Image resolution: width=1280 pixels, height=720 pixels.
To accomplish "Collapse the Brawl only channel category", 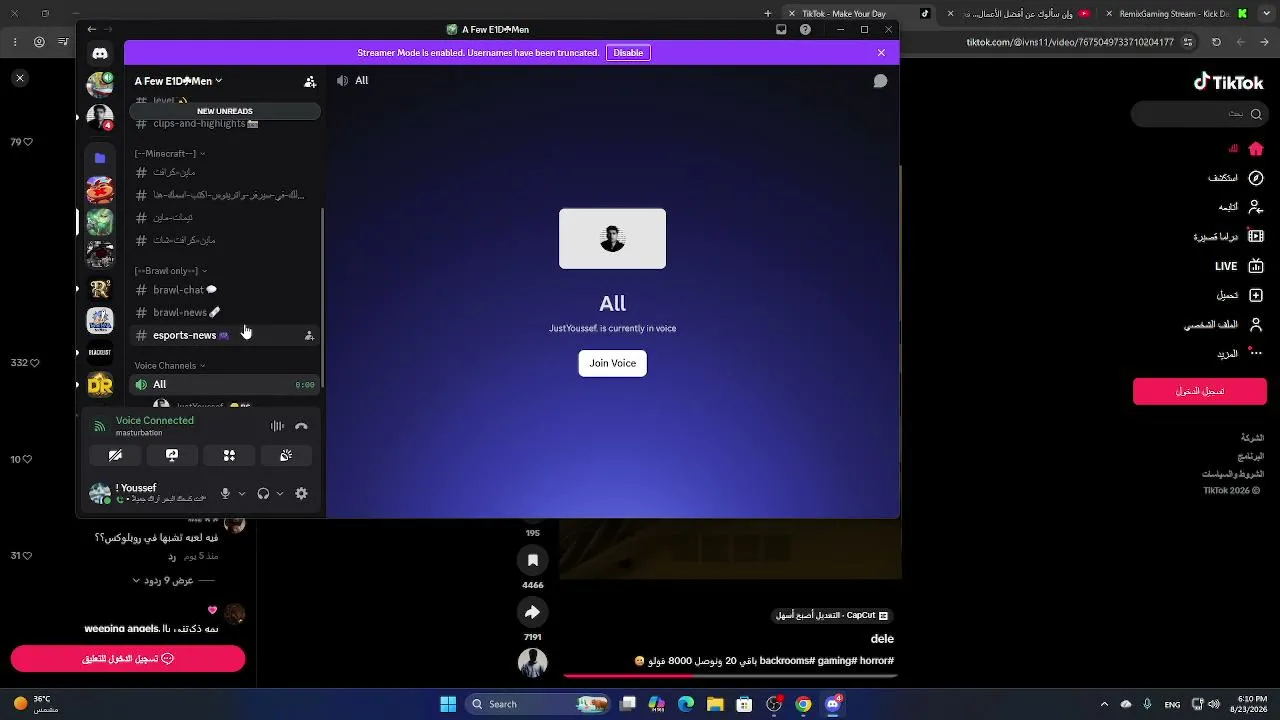I will pyautogui.click(x=170, y=271).
